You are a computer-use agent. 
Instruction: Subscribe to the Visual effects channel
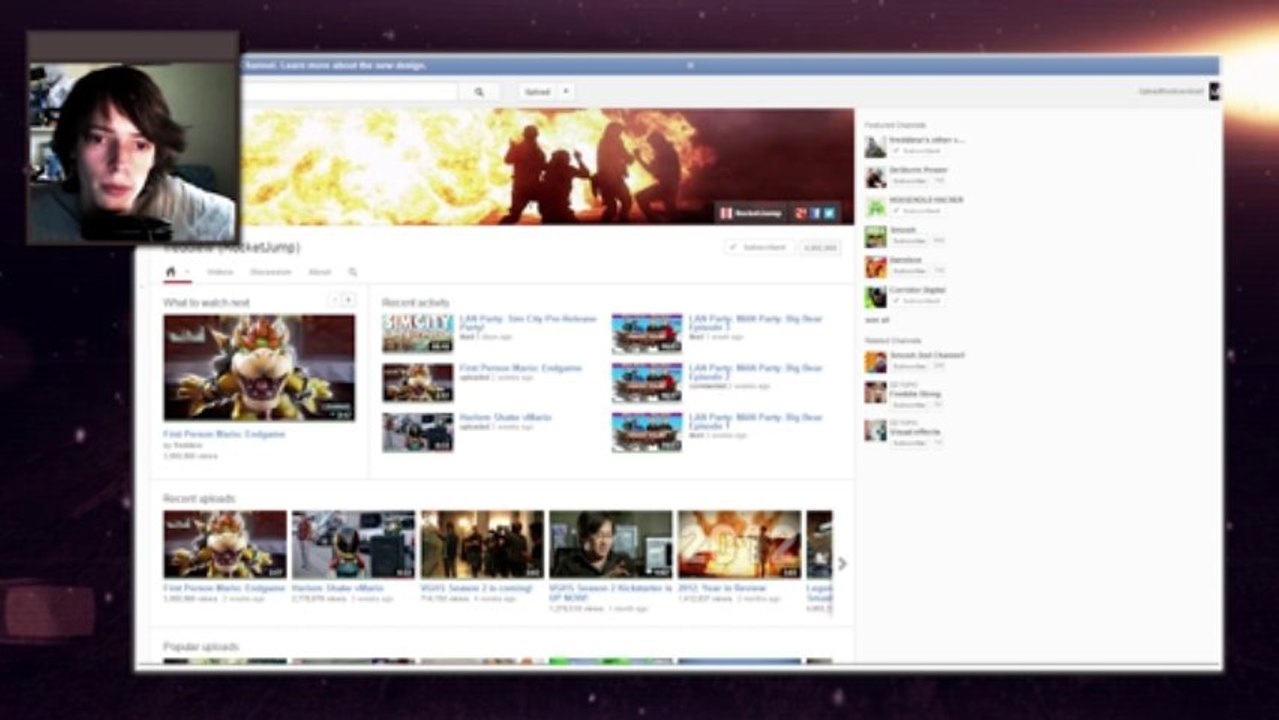[x=910, y=443]
